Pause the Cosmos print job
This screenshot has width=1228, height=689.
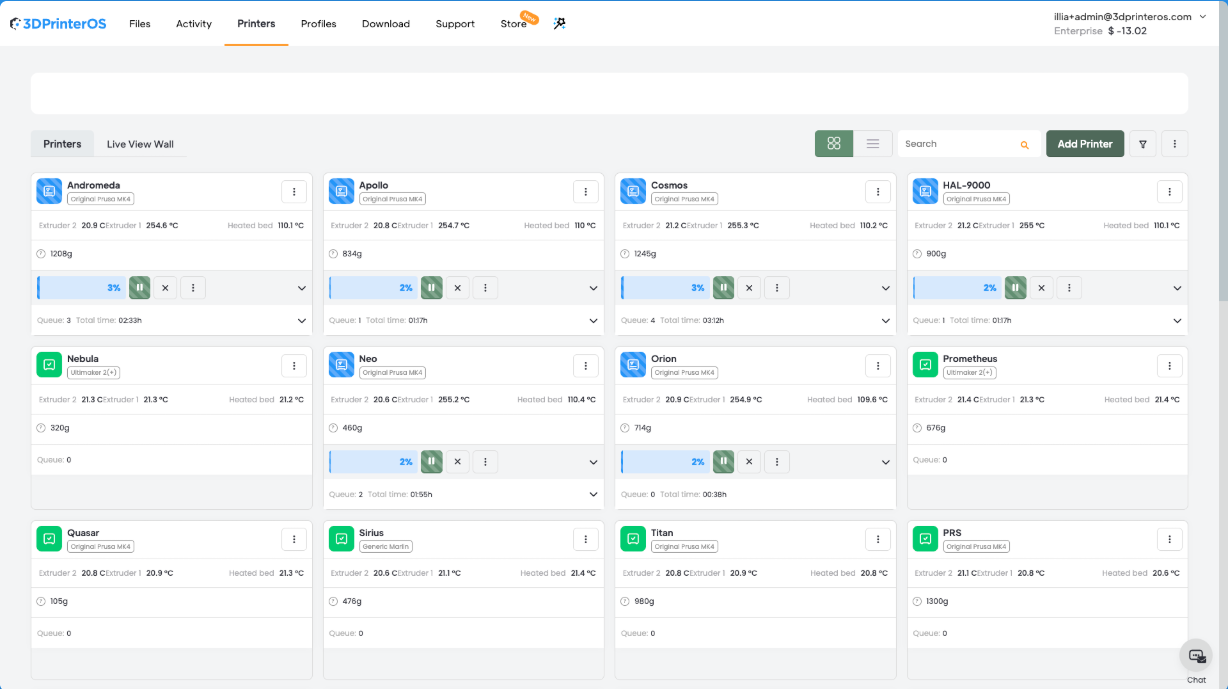tap(723, 288)
